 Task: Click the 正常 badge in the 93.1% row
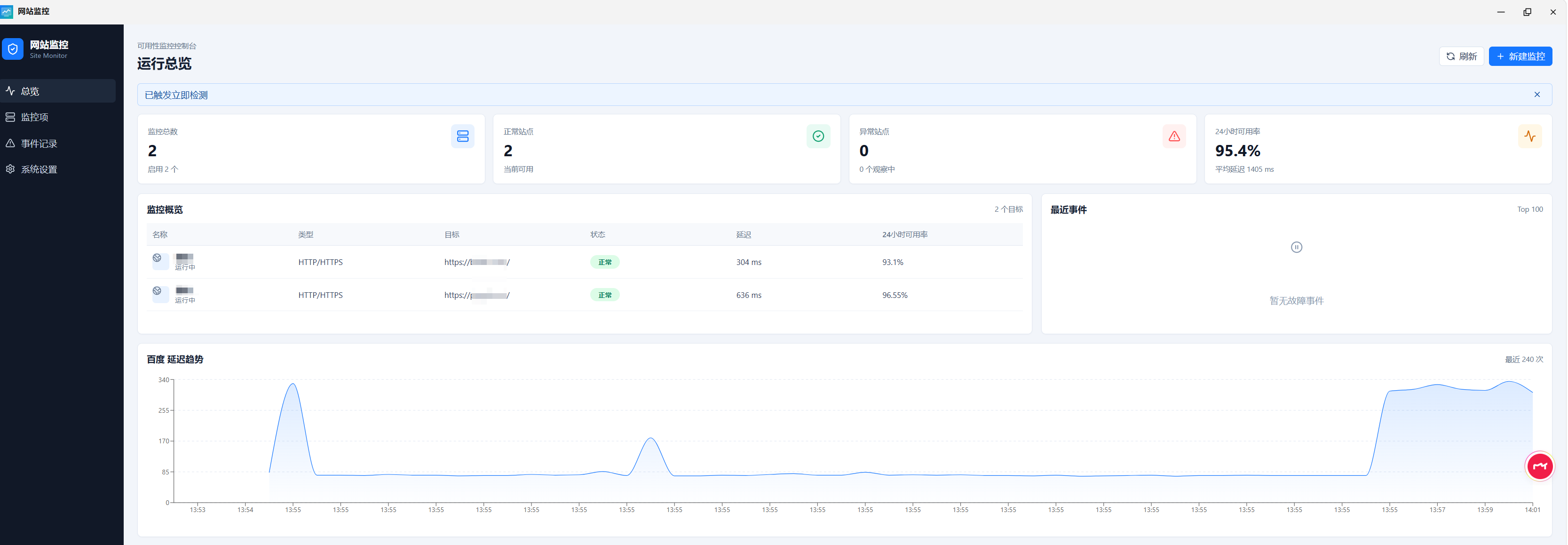(604, 263)
